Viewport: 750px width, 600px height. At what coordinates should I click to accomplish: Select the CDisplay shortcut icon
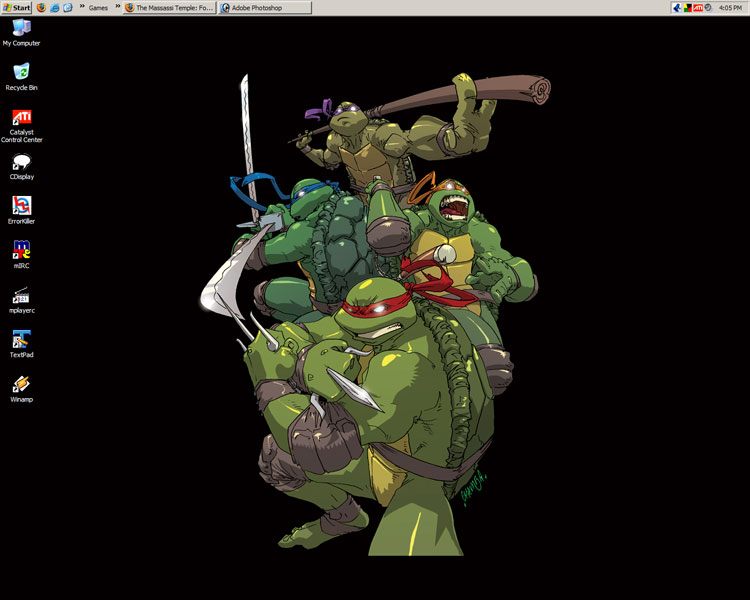point(22,166)
